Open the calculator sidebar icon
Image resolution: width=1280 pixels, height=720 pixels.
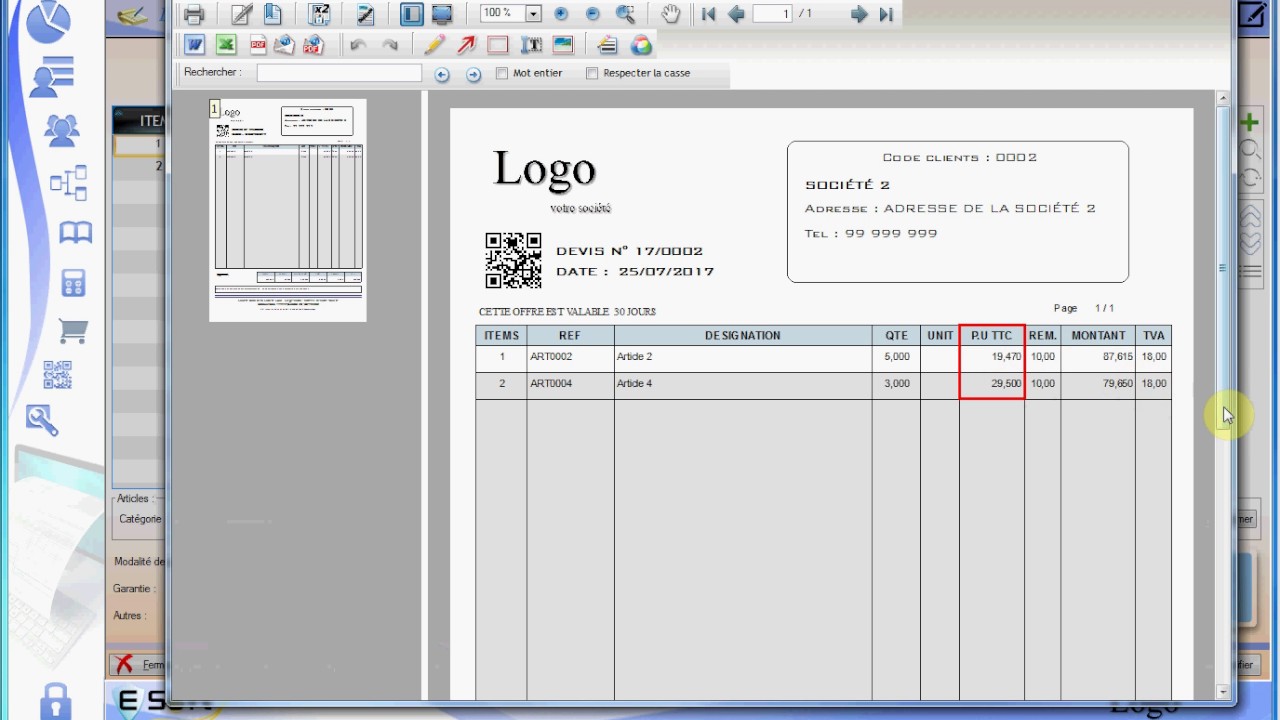(73, 282)
